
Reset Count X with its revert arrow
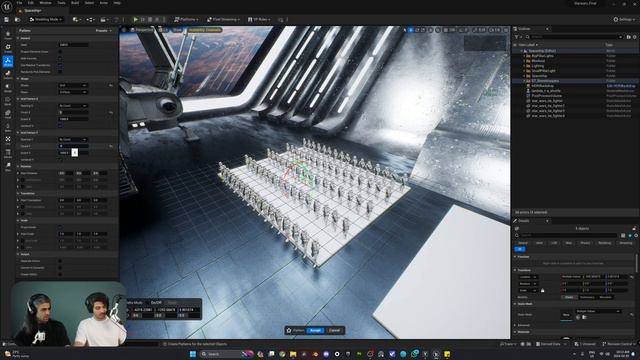point(111,112)
